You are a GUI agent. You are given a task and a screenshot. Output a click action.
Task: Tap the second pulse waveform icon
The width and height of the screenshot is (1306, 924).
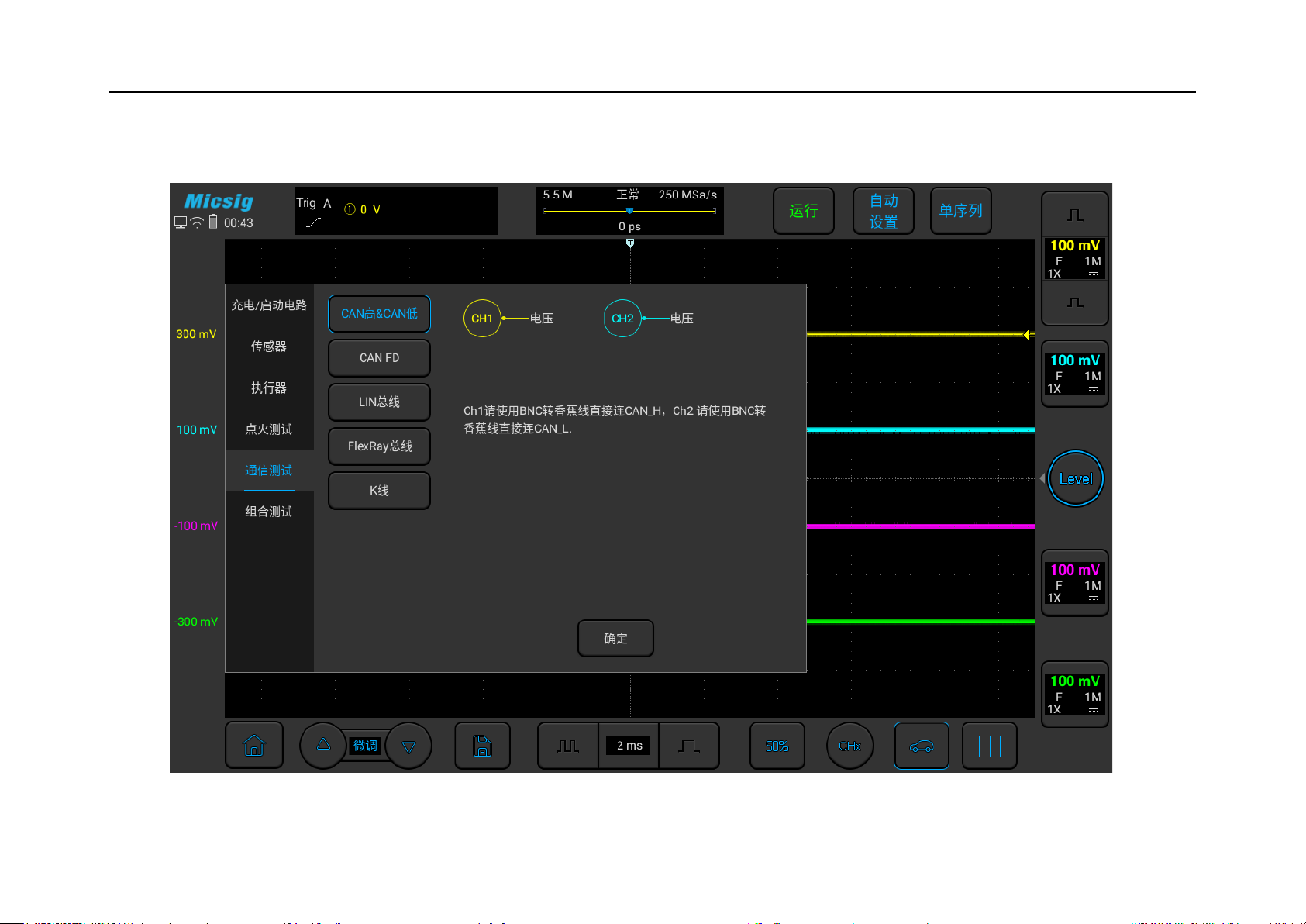(x=1075, y=303)
